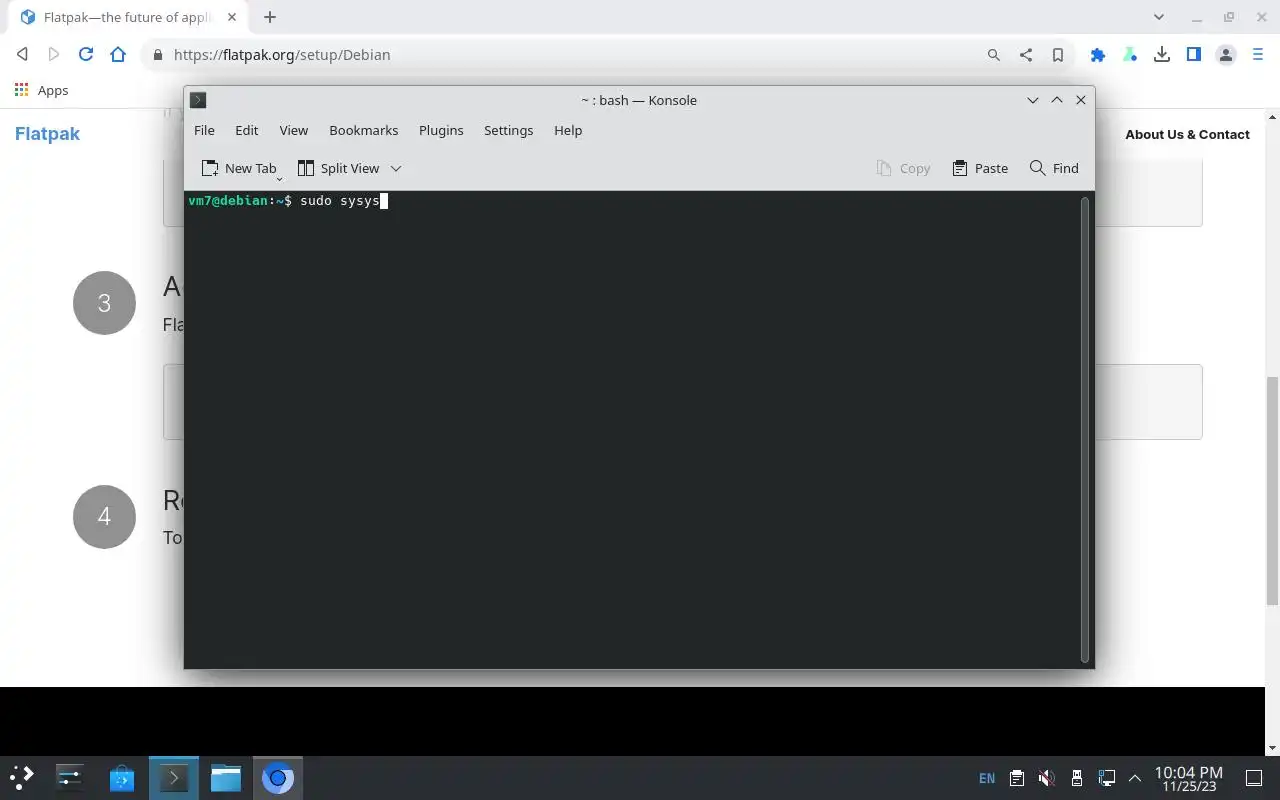Click Paste in Konsole toolbar

(x=980, y=168)
